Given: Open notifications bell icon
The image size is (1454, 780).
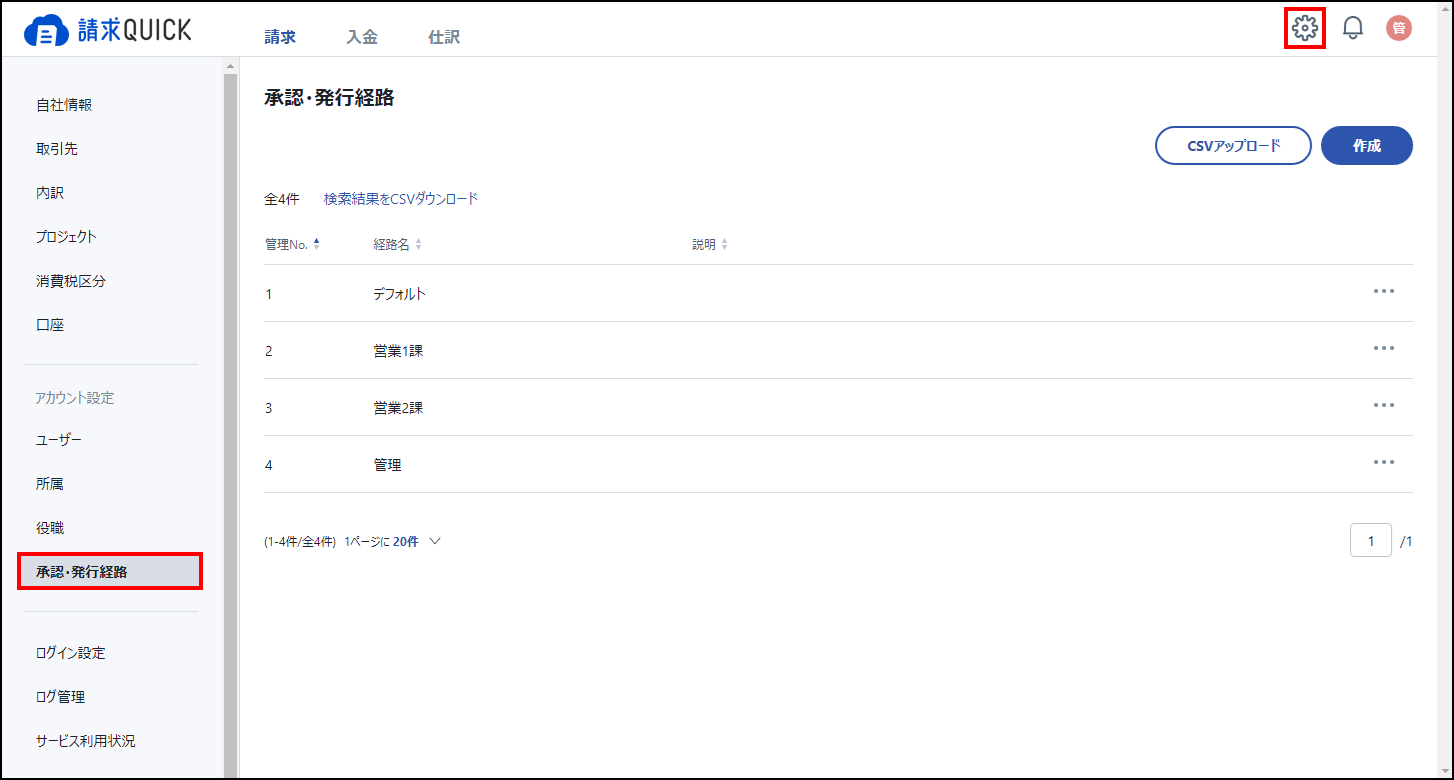Looking at the screenshot, I should [1352, 28].
